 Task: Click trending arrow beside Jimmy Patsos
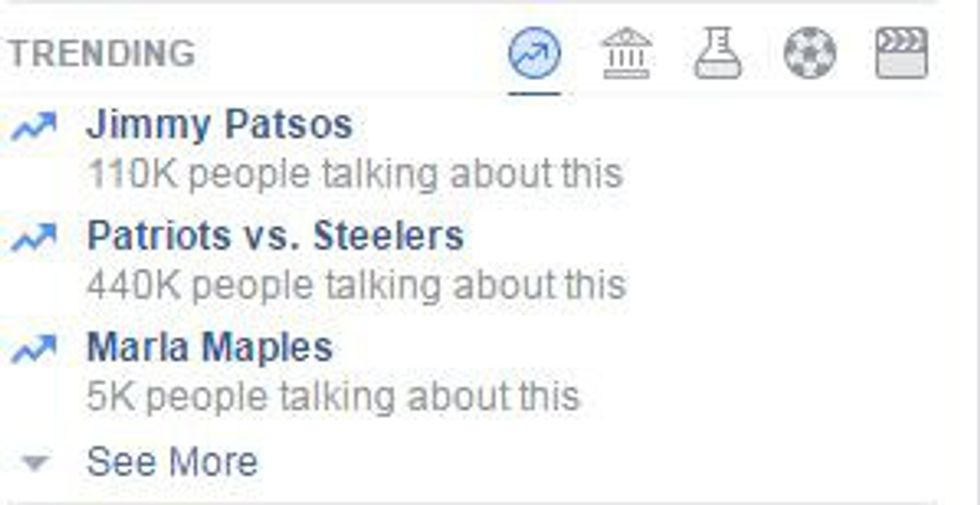[34, 127]
